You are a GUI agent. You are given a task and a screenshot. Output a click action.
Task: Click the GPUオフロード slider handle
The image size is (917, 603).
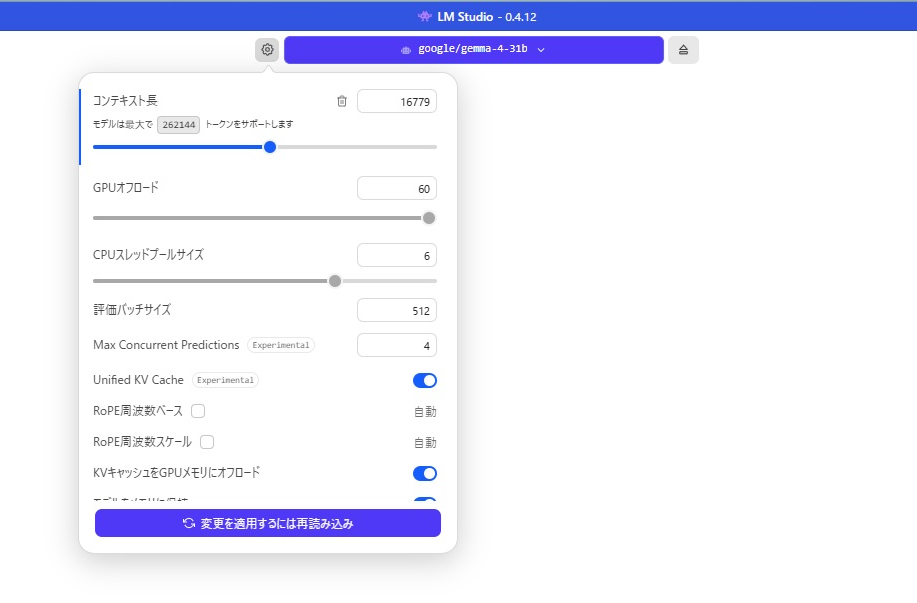click(x=429, y=218)
